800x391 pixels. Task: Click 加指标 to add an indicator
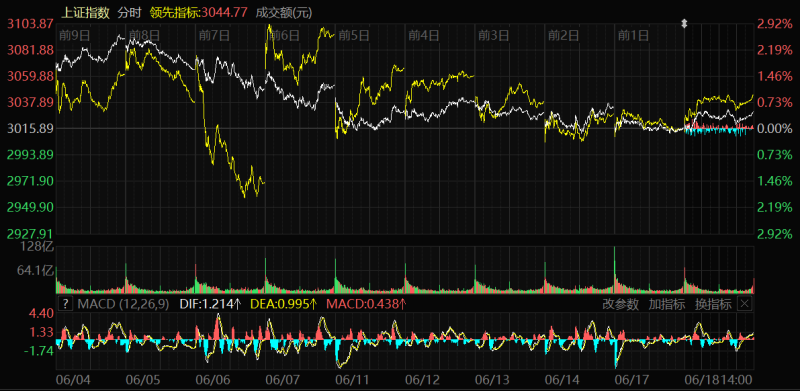pos(667,305)
